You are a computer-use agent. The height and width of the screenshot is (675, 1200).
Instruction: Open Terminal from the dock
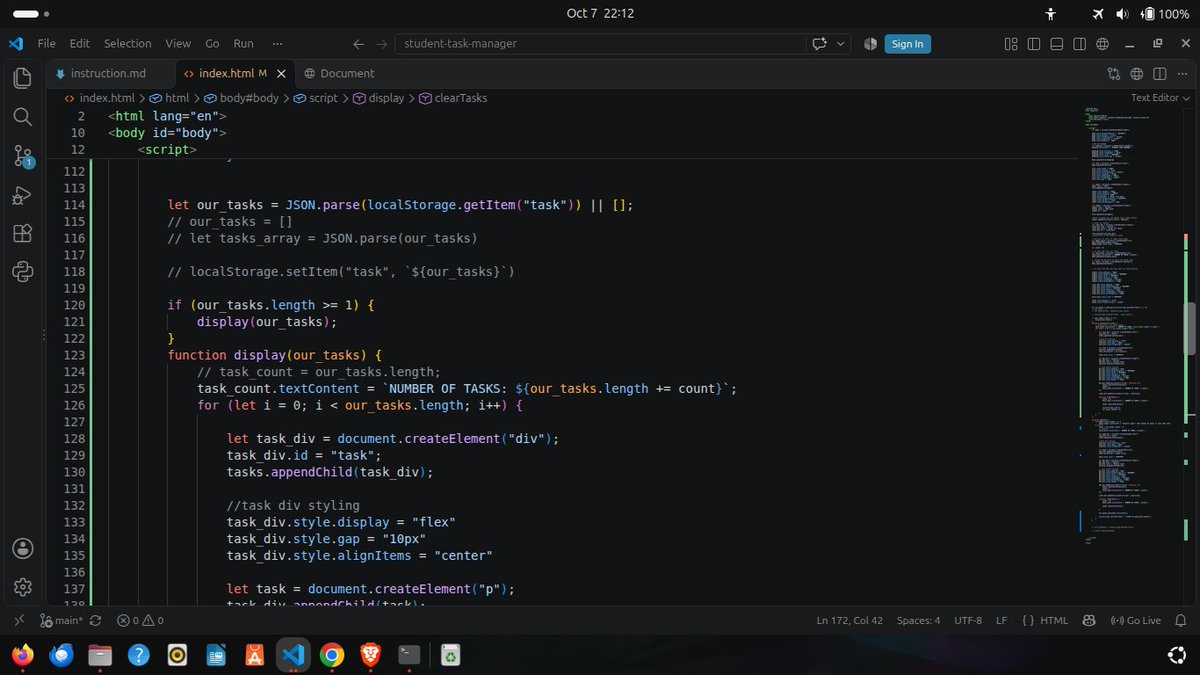coord(409,655)
